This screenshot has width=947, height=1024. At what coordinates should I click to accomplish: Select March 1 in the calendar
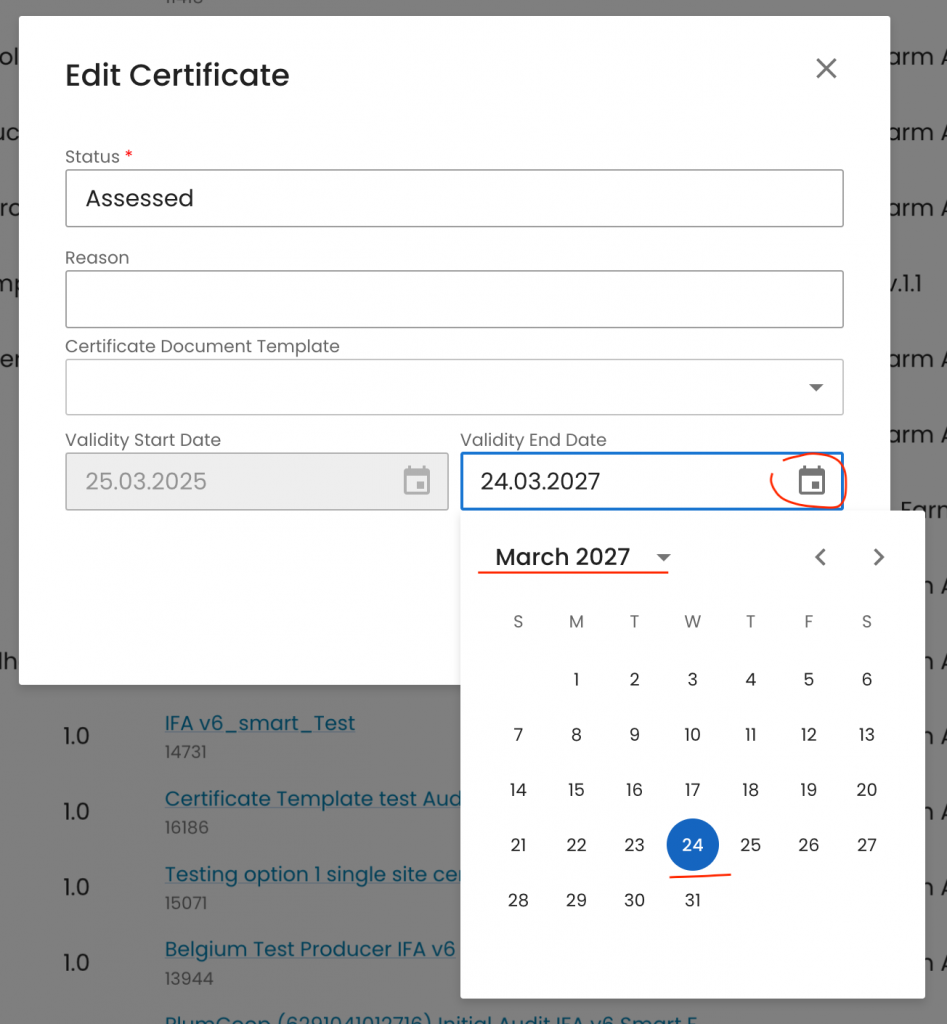point(576,680)
